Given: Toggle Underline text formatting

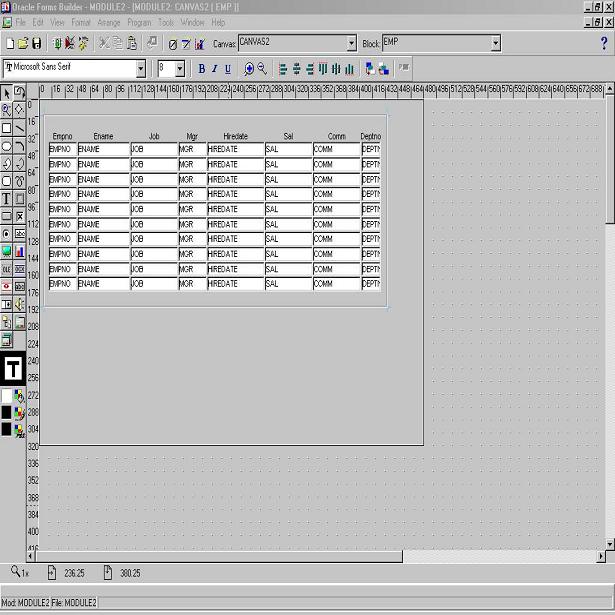Looking at the screenshot, I should 228,69.
